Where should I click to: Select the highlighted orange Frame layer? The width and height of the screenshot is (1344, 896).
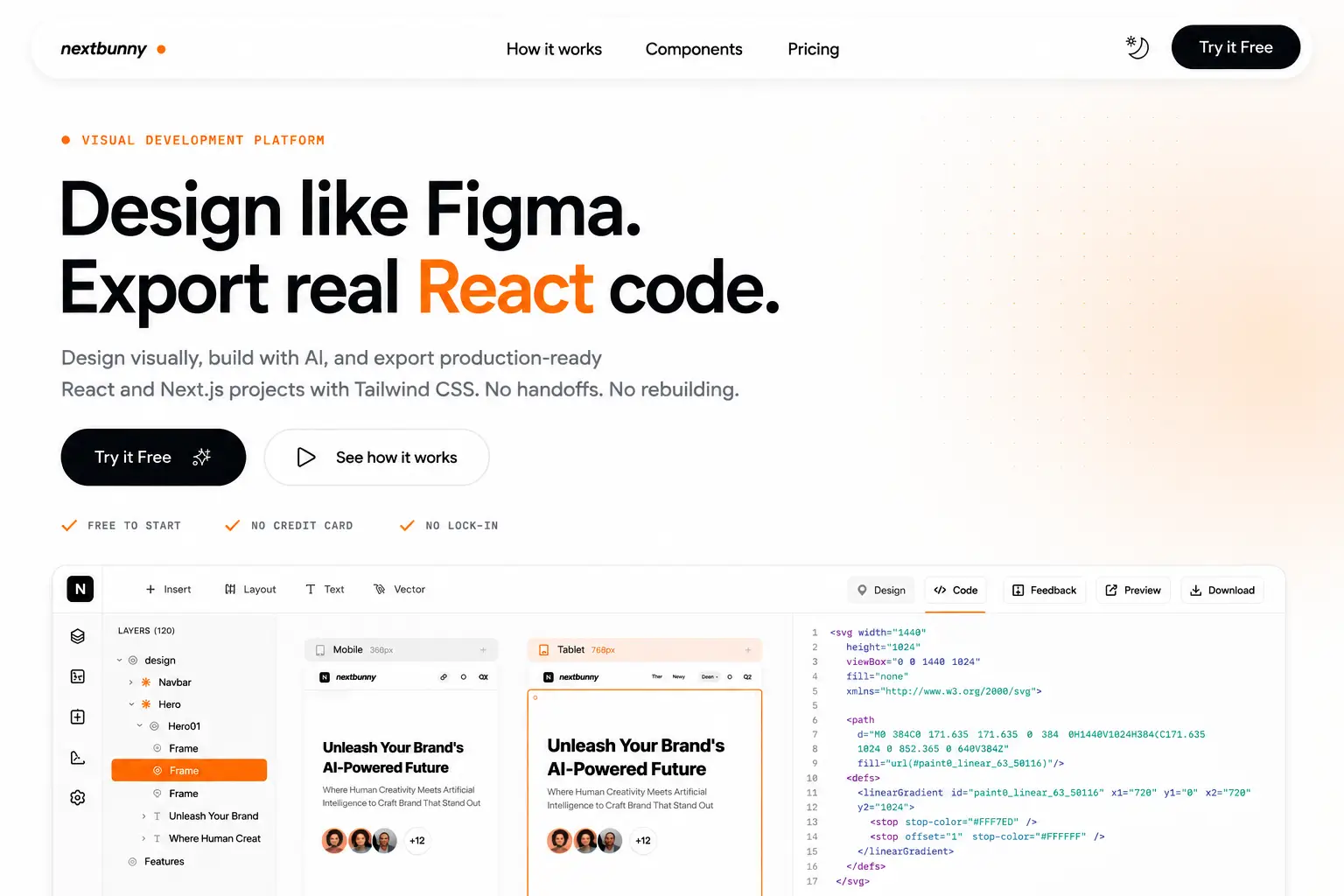pos(189,770)
